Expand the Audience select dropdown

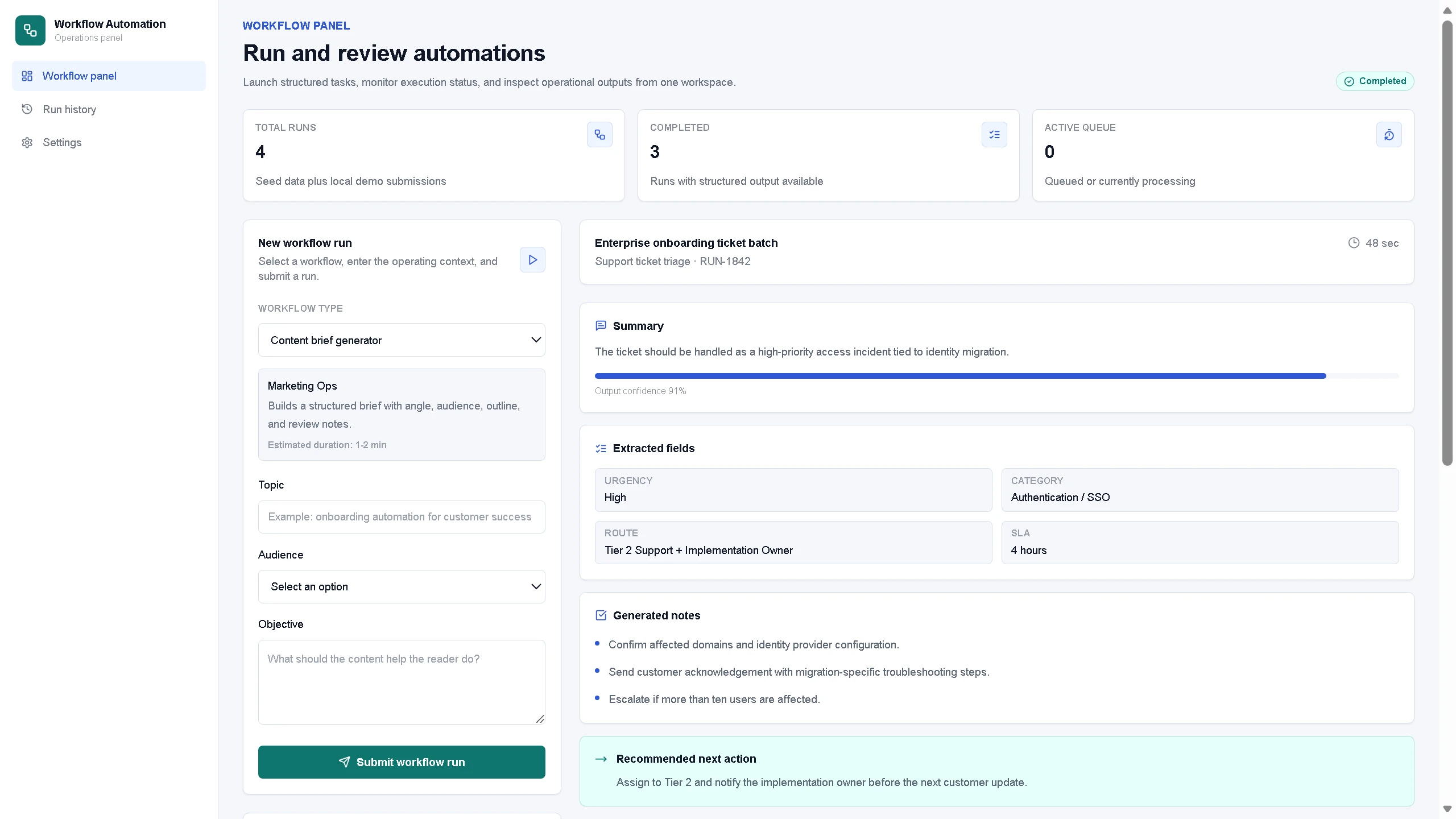pos(402,587)
